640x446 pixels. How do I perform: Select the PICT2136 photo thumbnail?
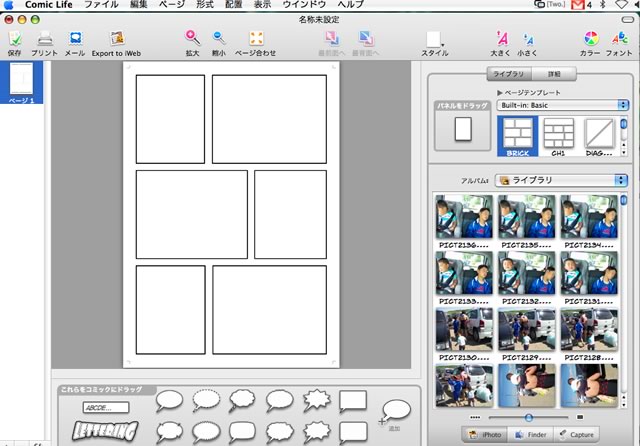point(460,215)
